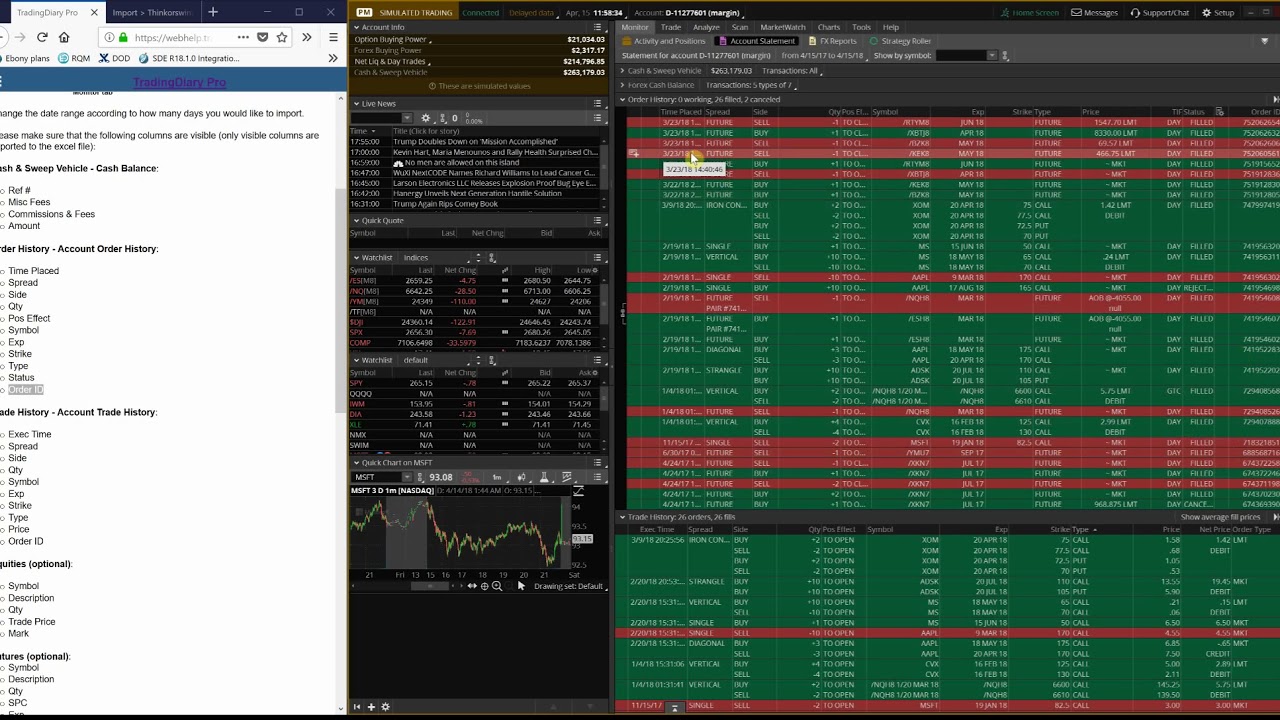Switch to the Trade tab
This screenshot has width=1280, height=720.
671,27
